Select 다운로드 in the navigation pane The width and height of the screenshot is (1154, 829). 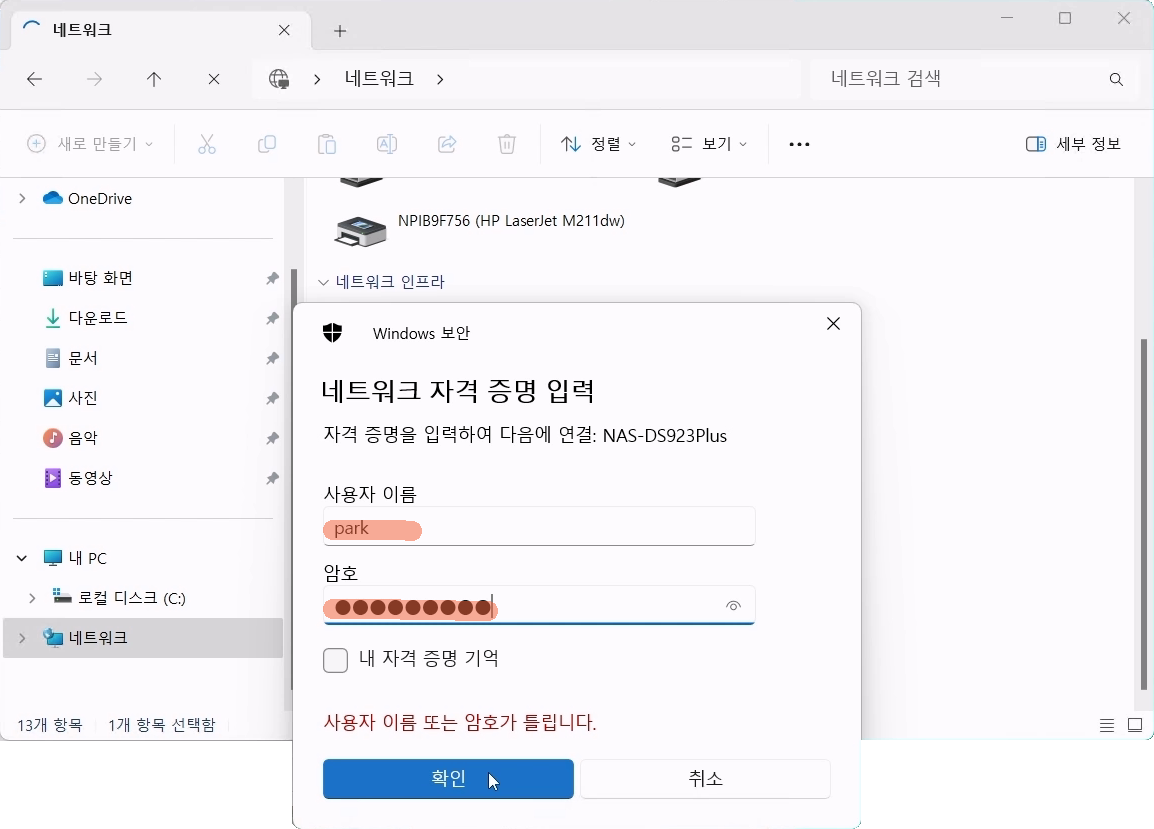98,318
